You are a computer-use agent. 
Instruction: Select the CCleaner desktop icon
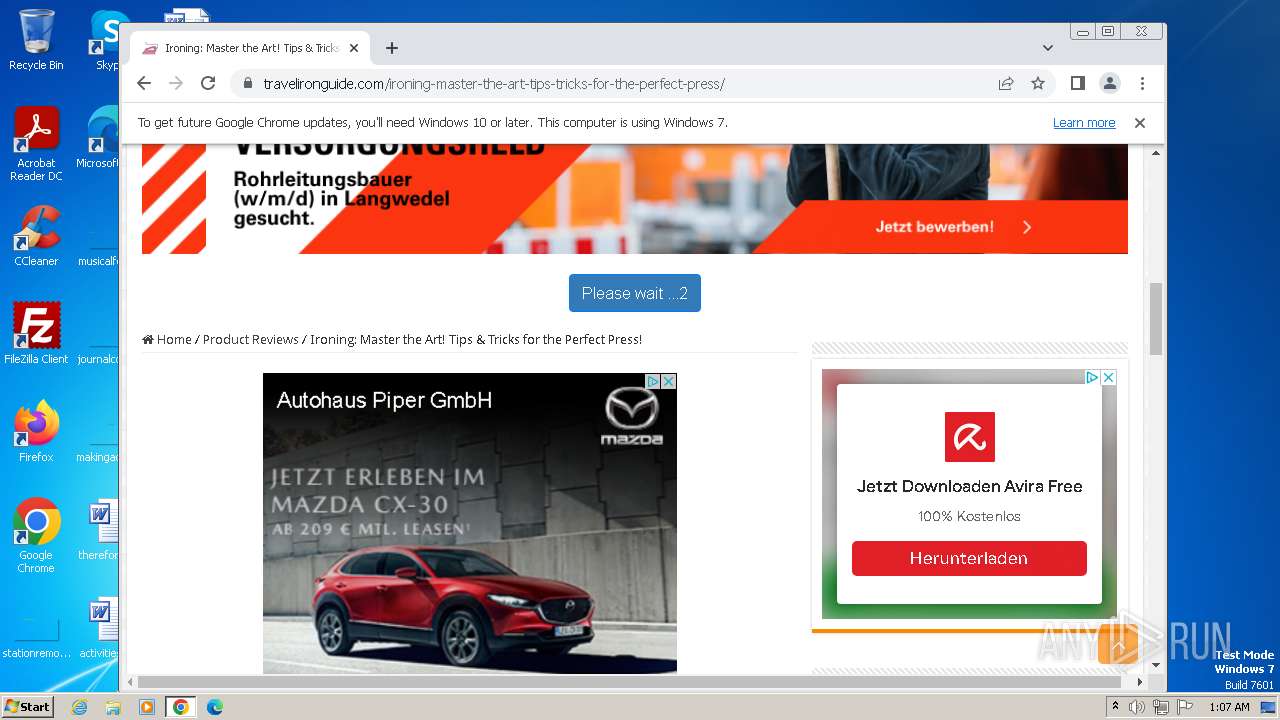click(36, 236)
